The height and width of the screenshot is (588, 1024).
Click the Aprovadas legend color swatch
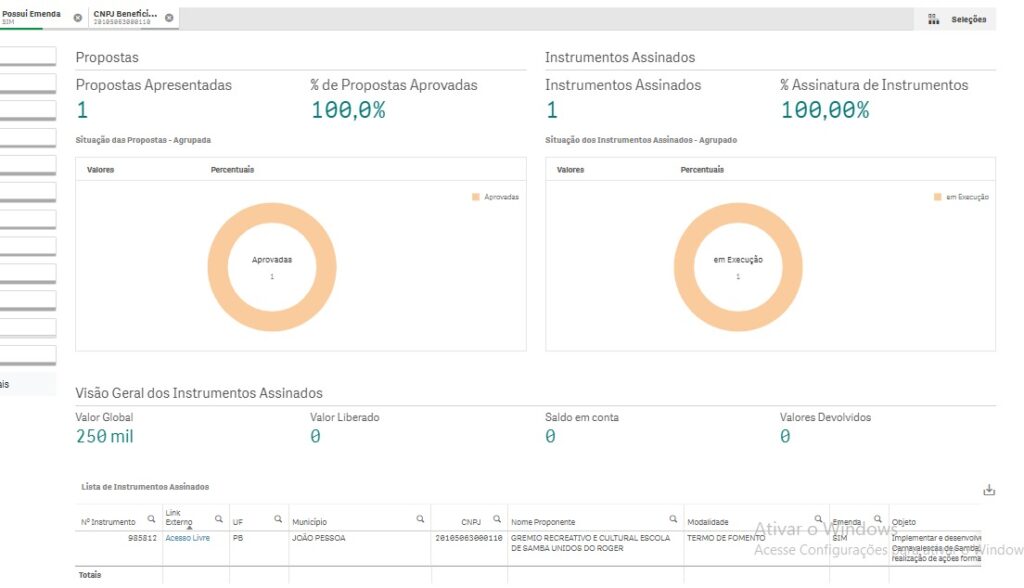click(476, 197)
